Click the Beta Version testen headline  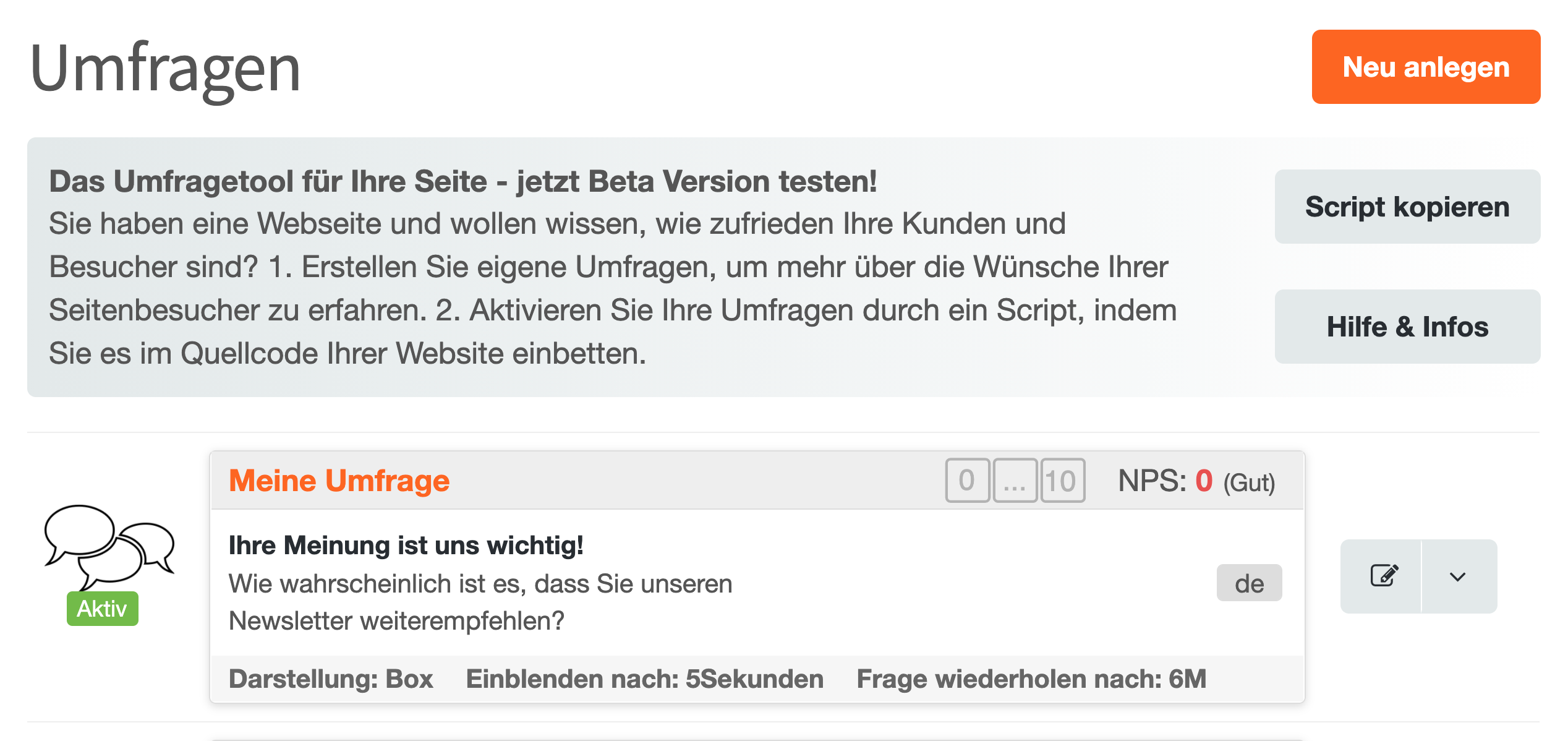463,182
